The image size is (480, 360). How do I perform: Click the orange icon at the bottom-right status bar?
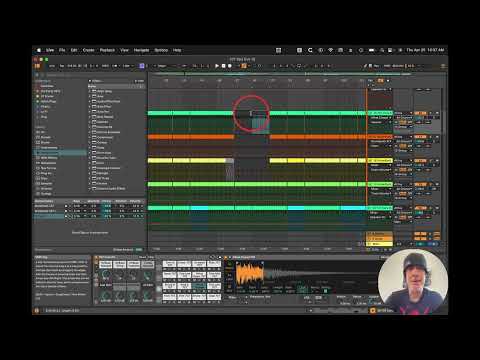372,310
